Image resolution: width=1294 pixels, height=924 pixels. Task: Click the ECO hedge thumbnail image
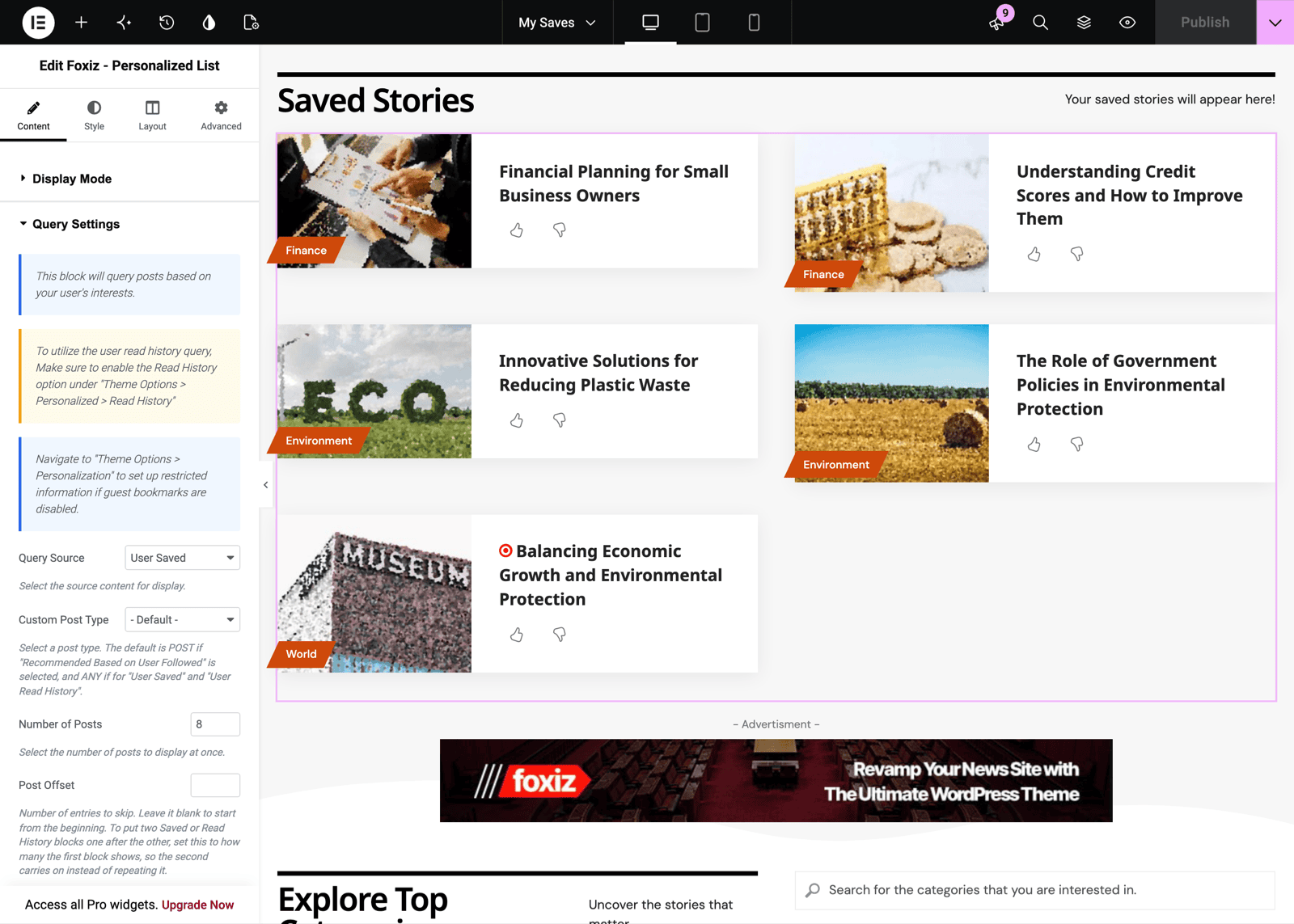(374, 391)
